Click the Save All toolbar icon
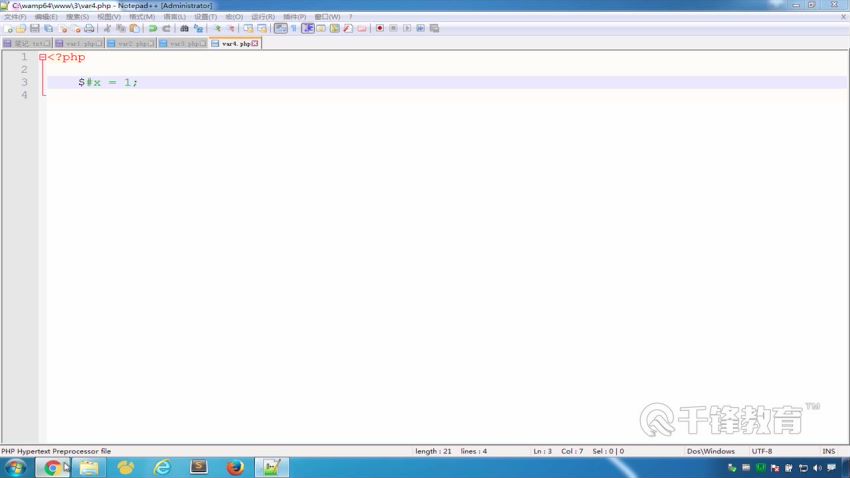 point(49,28)
